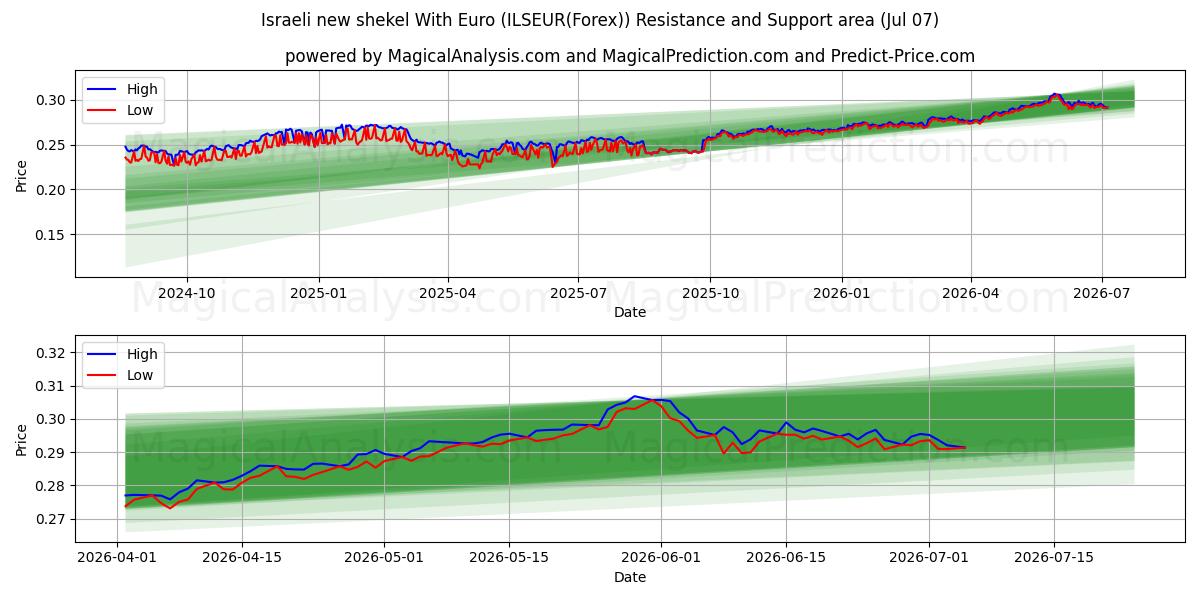Click the '2026-04-01' date label

[118, 558]
